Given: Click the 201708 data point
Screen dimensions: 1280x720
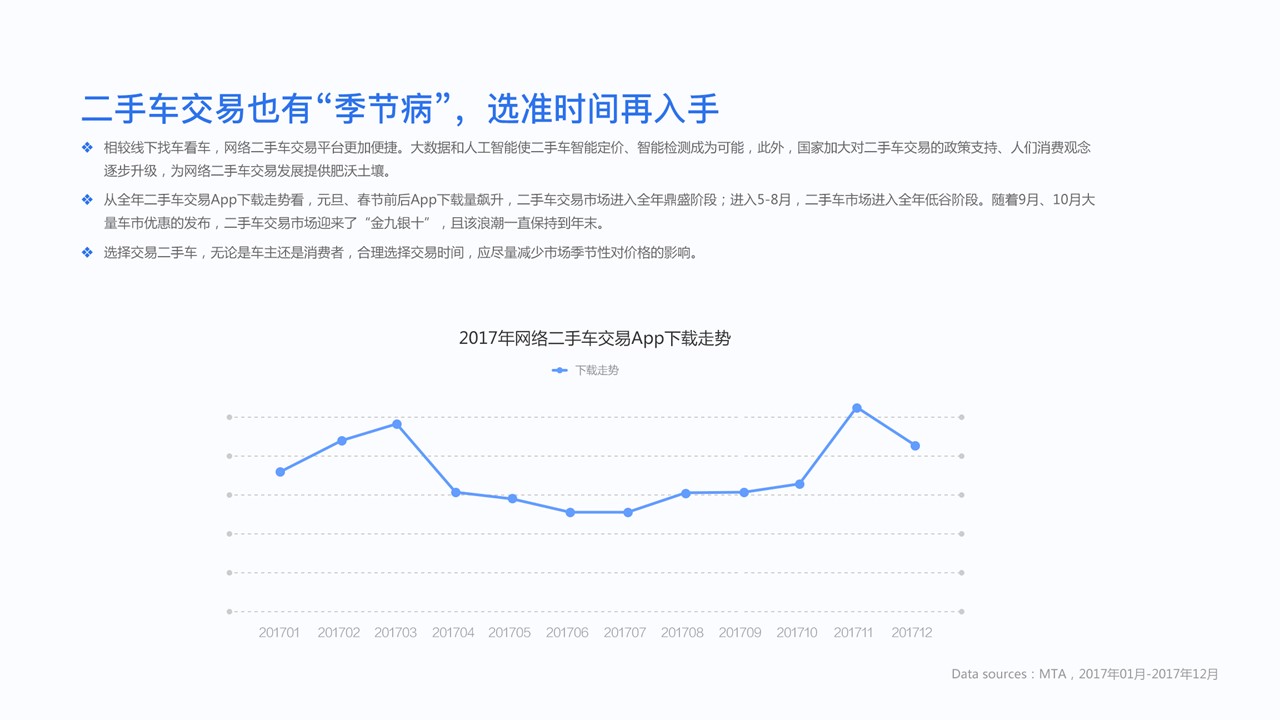Looking at the screenshot, I should [x=686, y=493].
